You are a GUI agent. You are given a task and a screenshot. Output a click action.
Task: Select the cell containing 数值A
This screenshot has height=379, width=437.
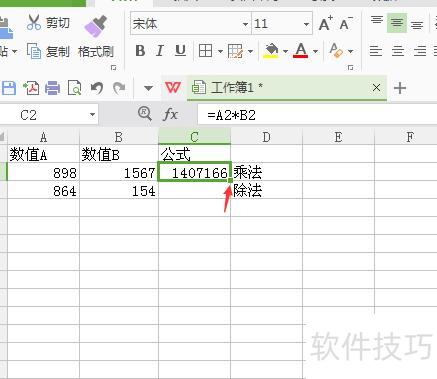(x=43, y=154)
